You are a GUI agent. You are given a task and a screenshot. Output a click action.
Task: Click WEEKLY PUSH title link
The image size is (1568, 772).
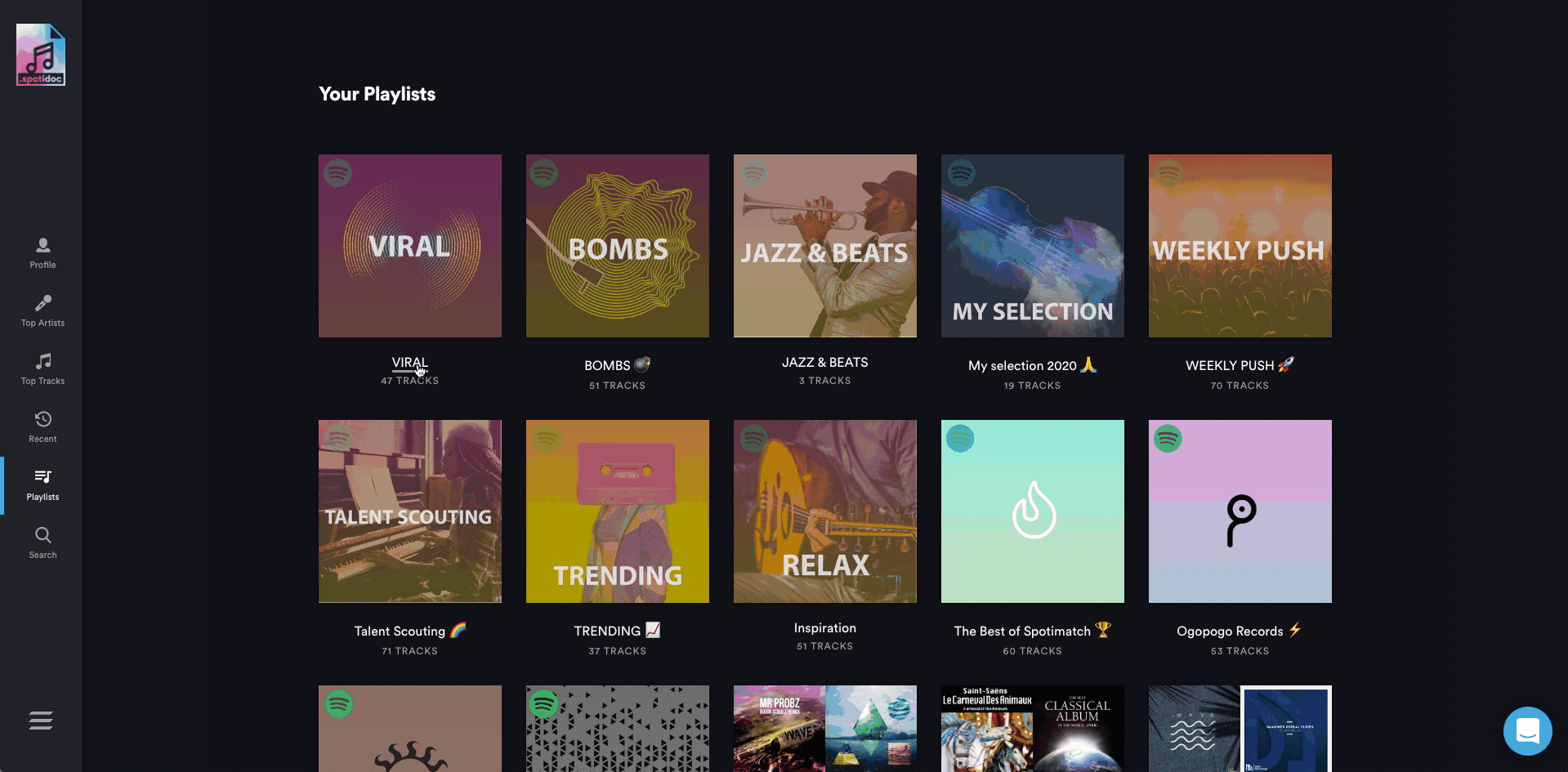coord(1240,365)
